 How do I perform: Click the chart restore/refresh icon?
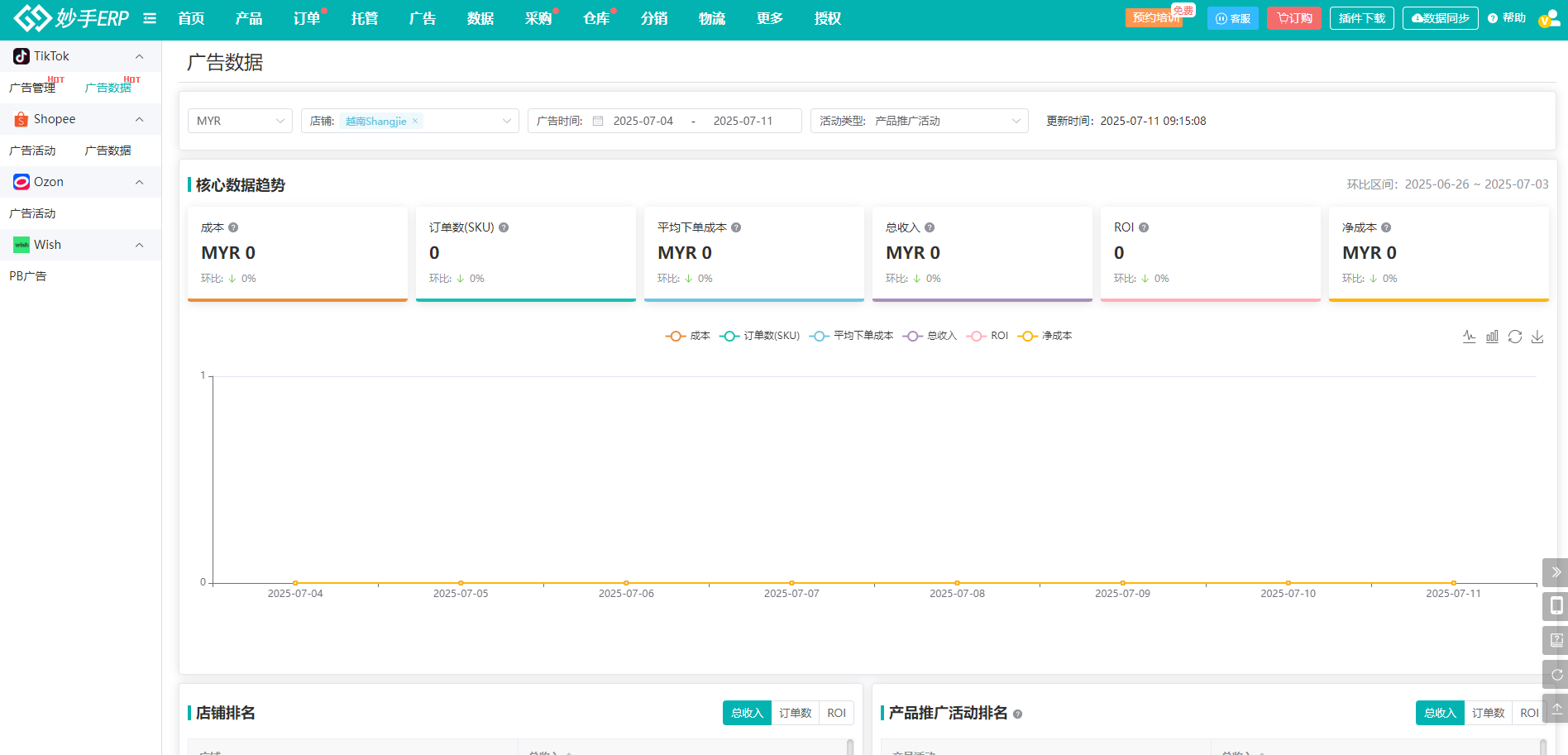[1515, 337]
